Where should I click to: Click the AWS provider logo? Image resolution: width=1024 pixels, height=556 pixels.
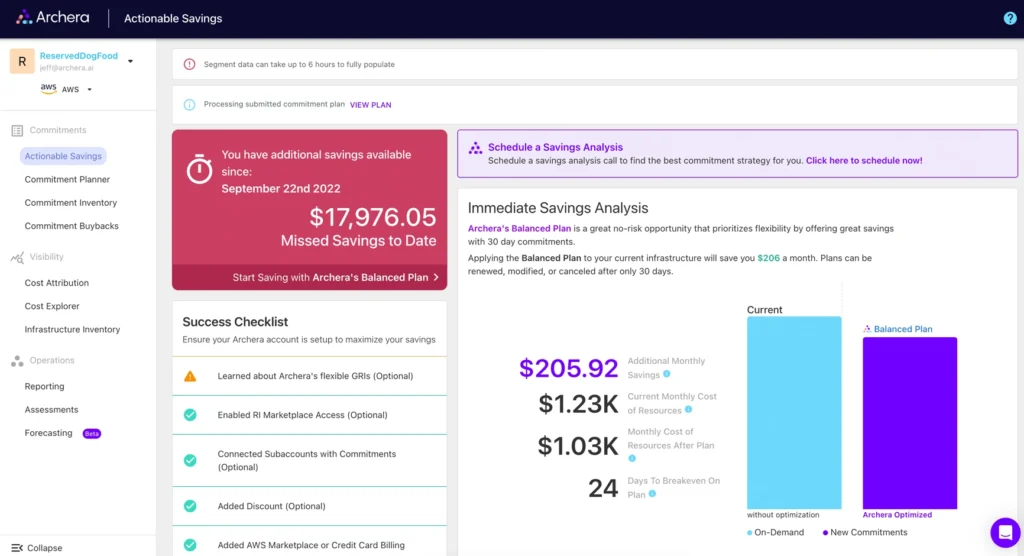pos(48,89)
